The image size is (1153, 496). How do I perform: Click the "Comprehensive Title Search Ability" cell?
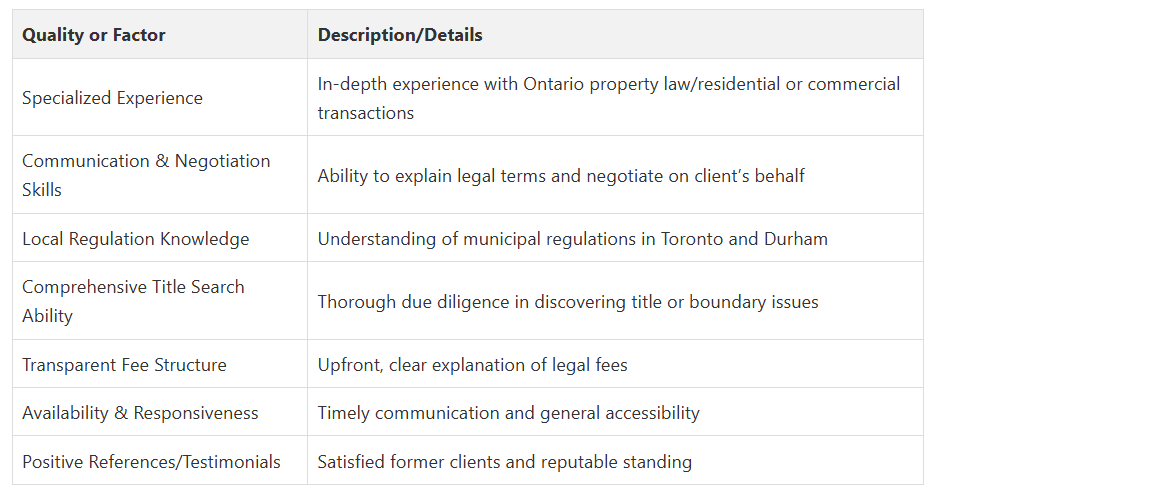tap(133, 301)
